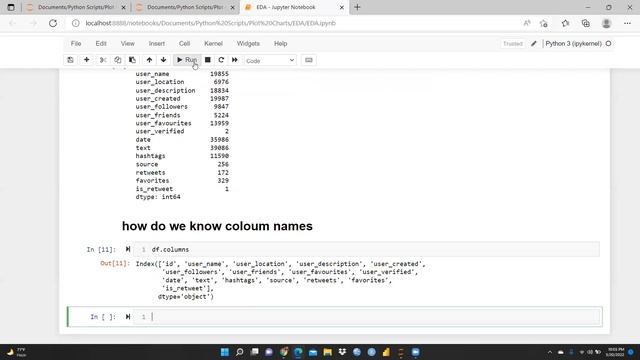Open File Explorer from the taskbar
The width and height of the screenshot is (640, 360).
tap(327, 352)
